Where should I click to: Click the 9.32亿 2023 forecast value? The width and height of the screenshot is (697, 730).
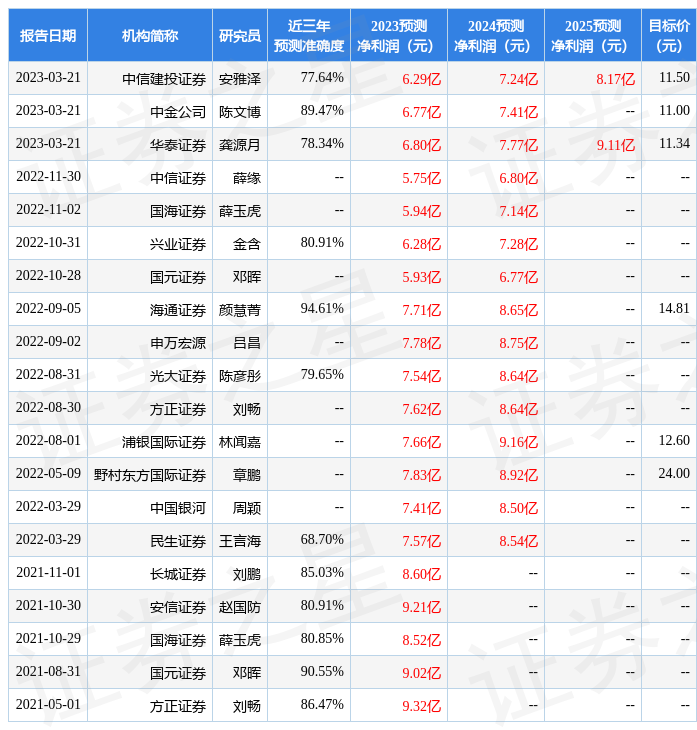(x=421, y=707)
